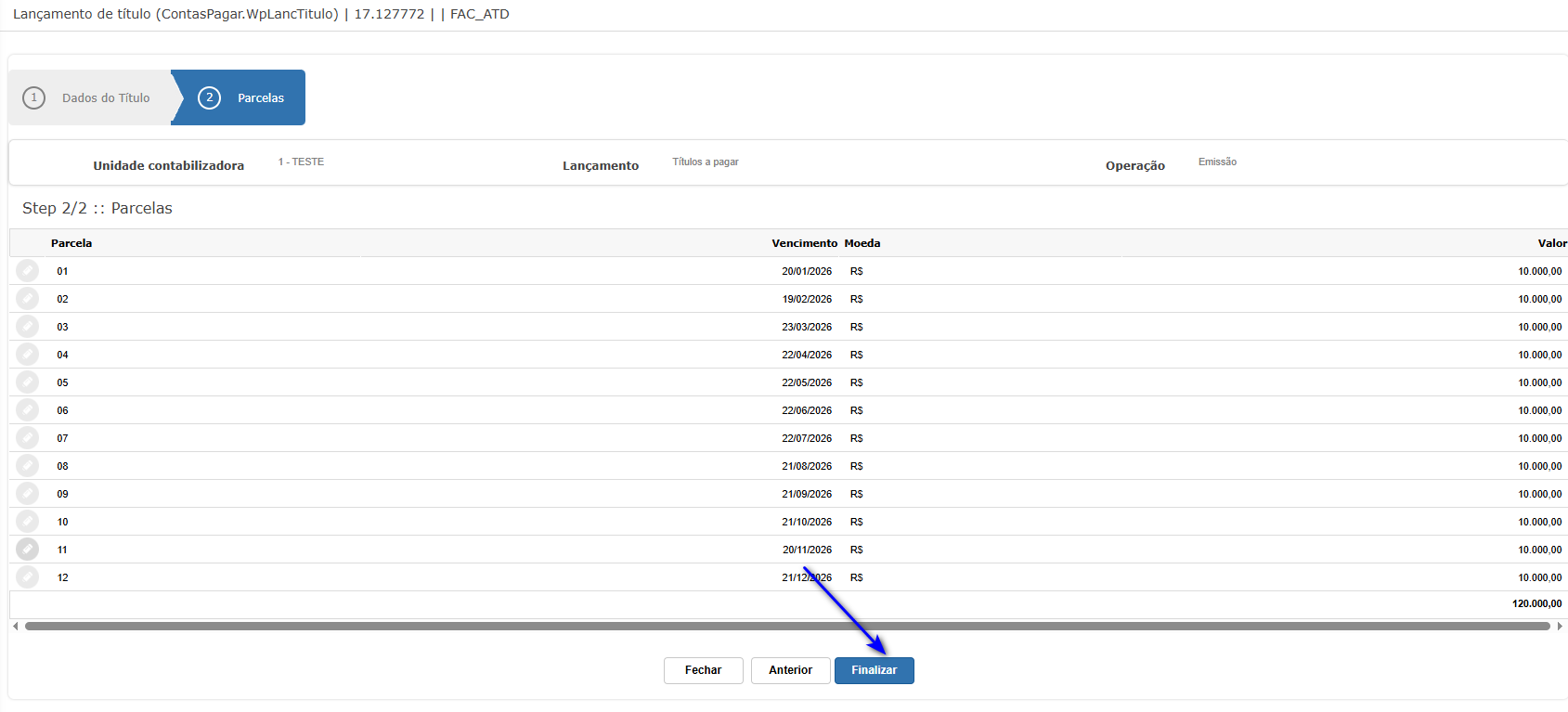Click the Parcela column header
The width and height of the screenshot is (1568, 712).
(71, 243)
